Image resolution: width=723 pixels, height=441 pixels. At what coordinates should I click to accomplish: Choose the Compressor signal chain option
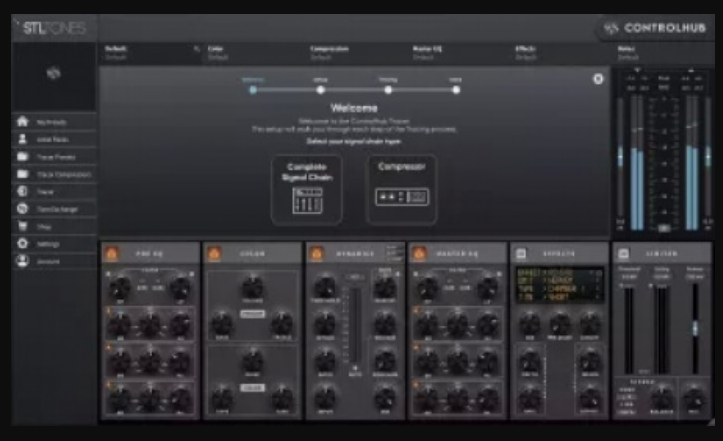pos(402,190)
